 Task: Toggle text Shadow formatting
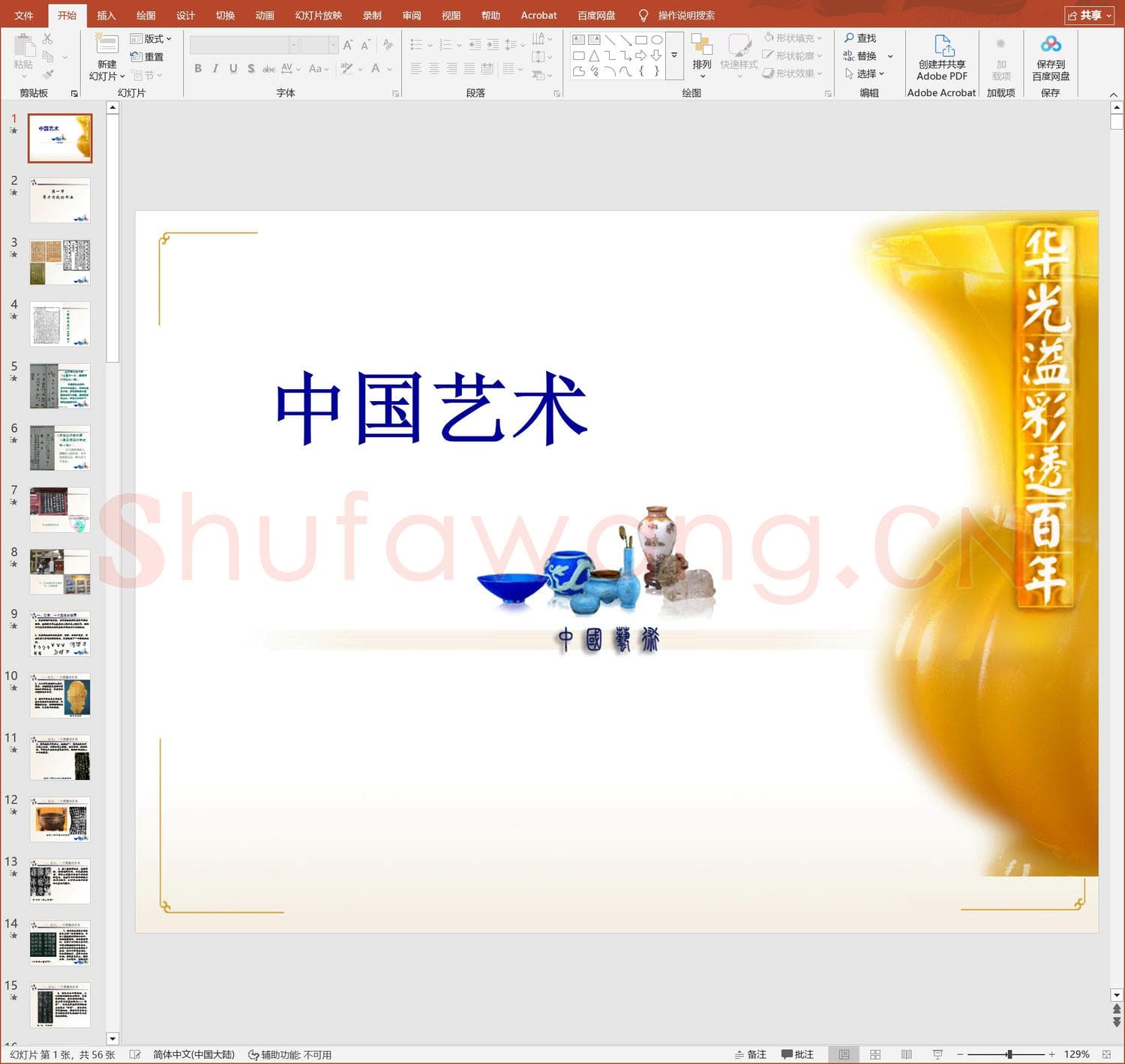pyautogui.click(x=251, y=68)
